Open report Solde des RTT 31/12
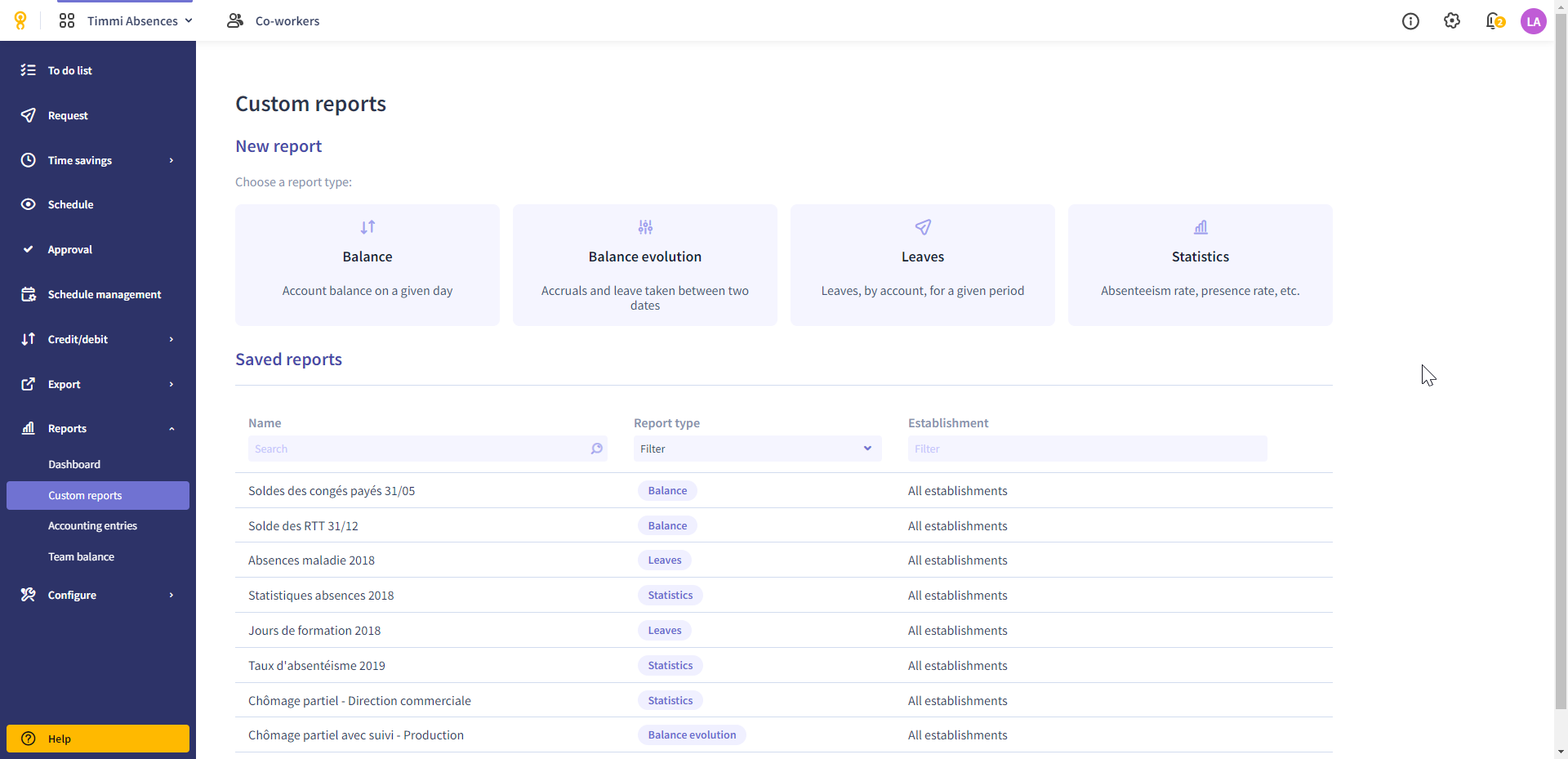This screenshot has height=759, width=1568. [x=784, y=525]
